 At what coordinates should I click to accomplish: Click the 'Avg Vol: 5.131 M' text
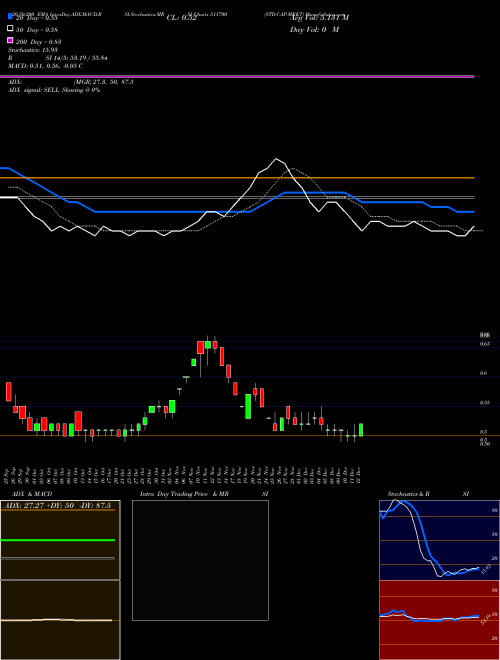point(319,18)
